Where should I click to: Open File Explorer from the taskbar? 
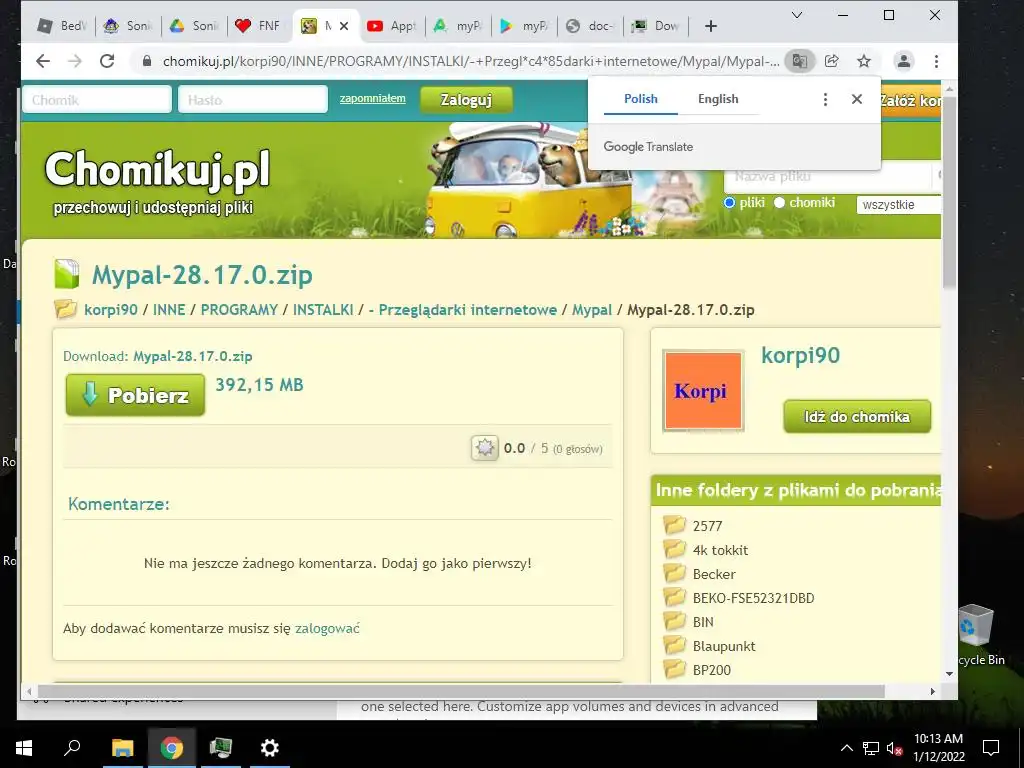click(122, 748)
